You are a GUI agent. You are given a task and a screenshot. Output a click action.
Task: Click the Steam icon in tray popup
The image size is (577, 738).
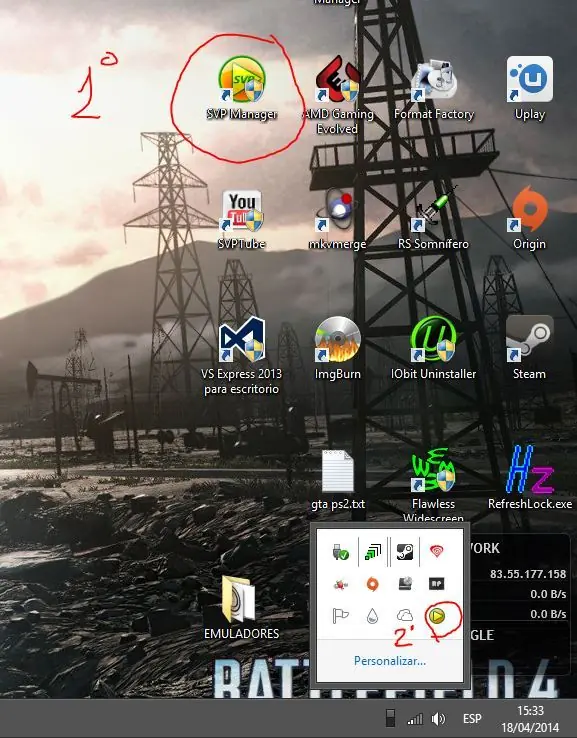tap(405, 551)
